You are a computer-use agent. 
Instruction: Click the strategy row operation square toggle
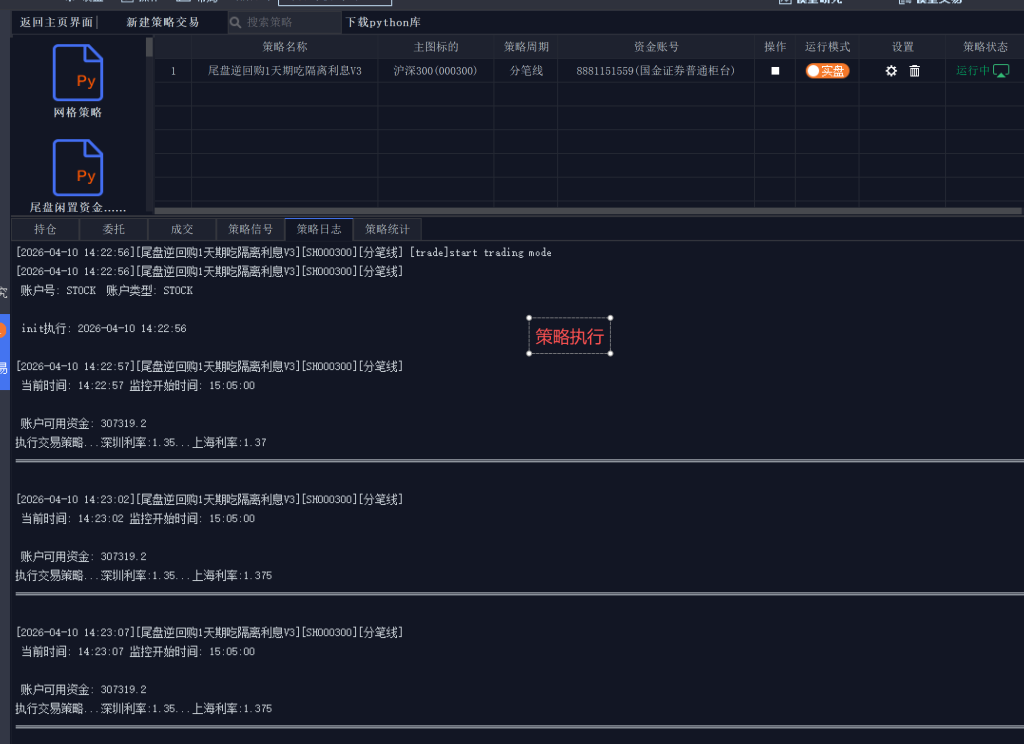click(775, 71)
